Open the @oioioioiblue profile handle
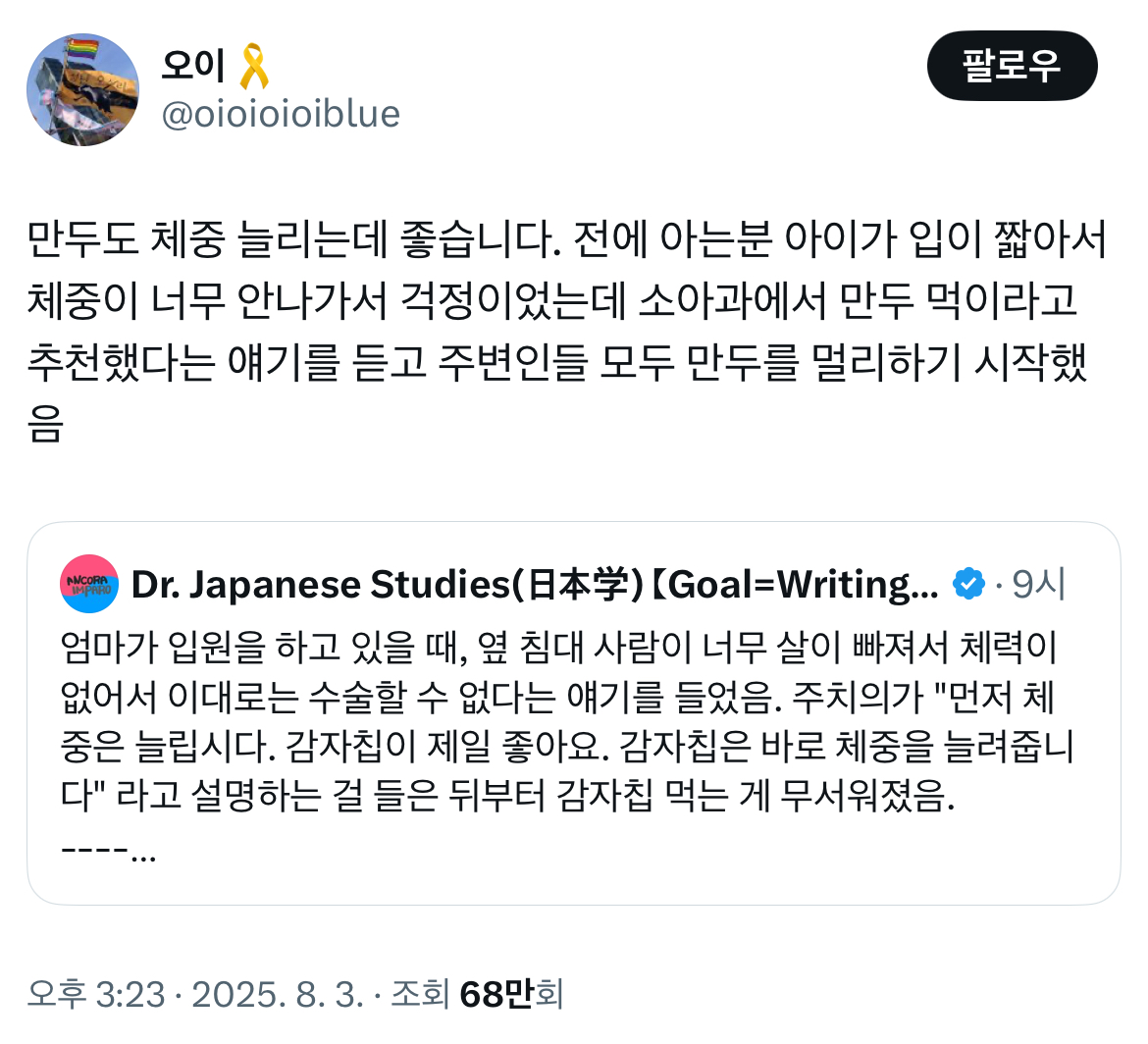 [280, 114]
